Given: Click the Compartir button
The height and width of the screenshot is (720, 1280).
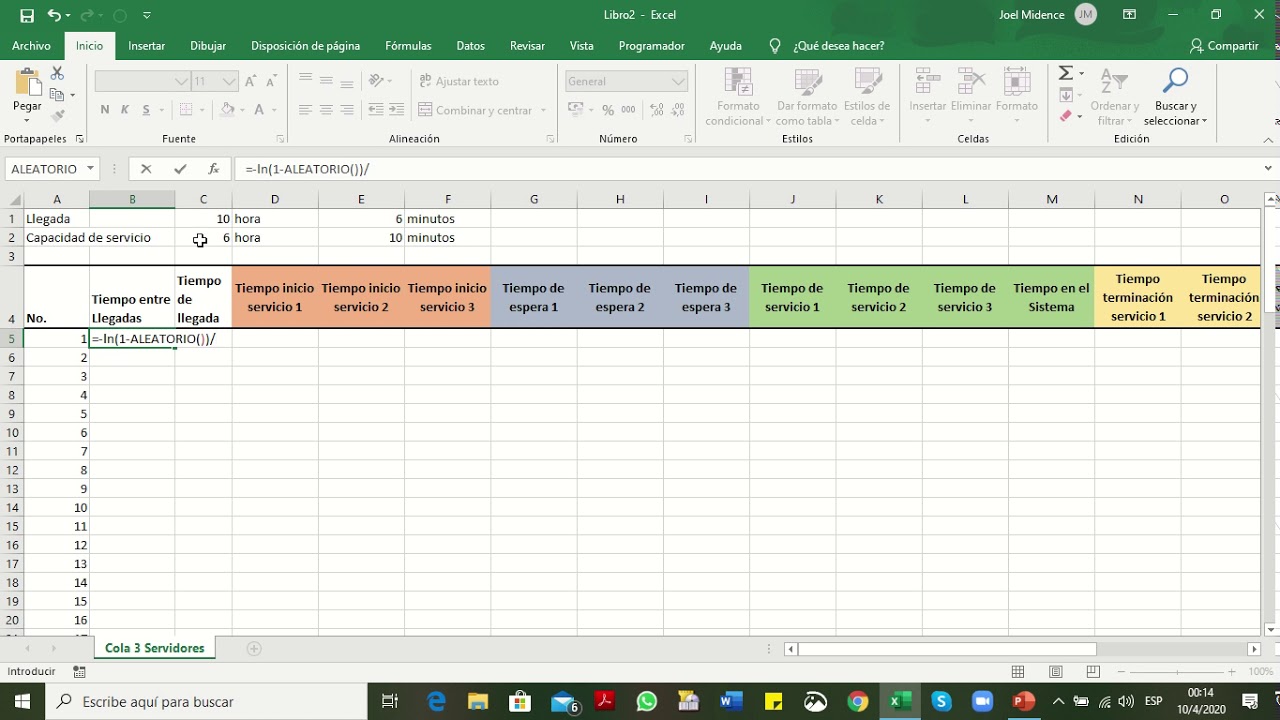Looking at the screenshot, I should tap(1224, 46).
